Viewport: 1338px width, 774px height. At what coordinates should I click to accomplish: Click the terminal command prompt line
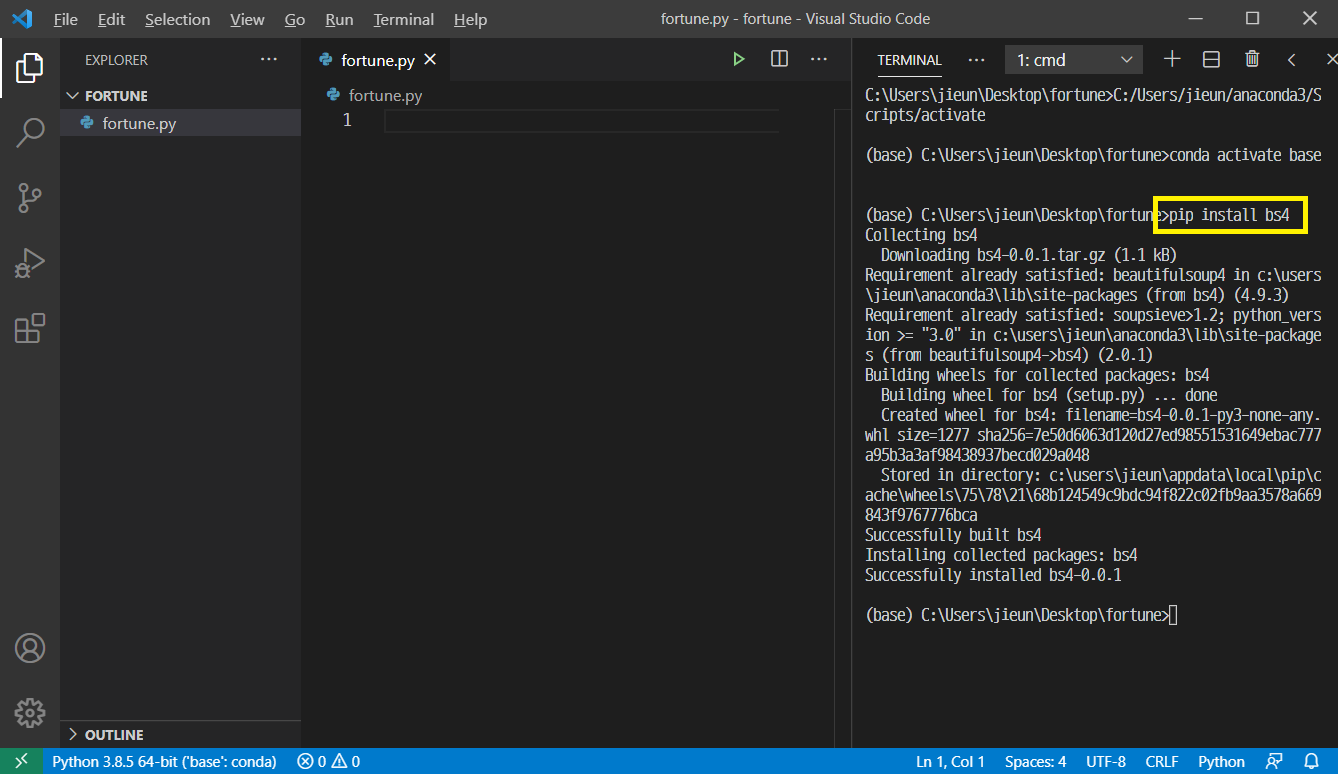coord(1020,615)
